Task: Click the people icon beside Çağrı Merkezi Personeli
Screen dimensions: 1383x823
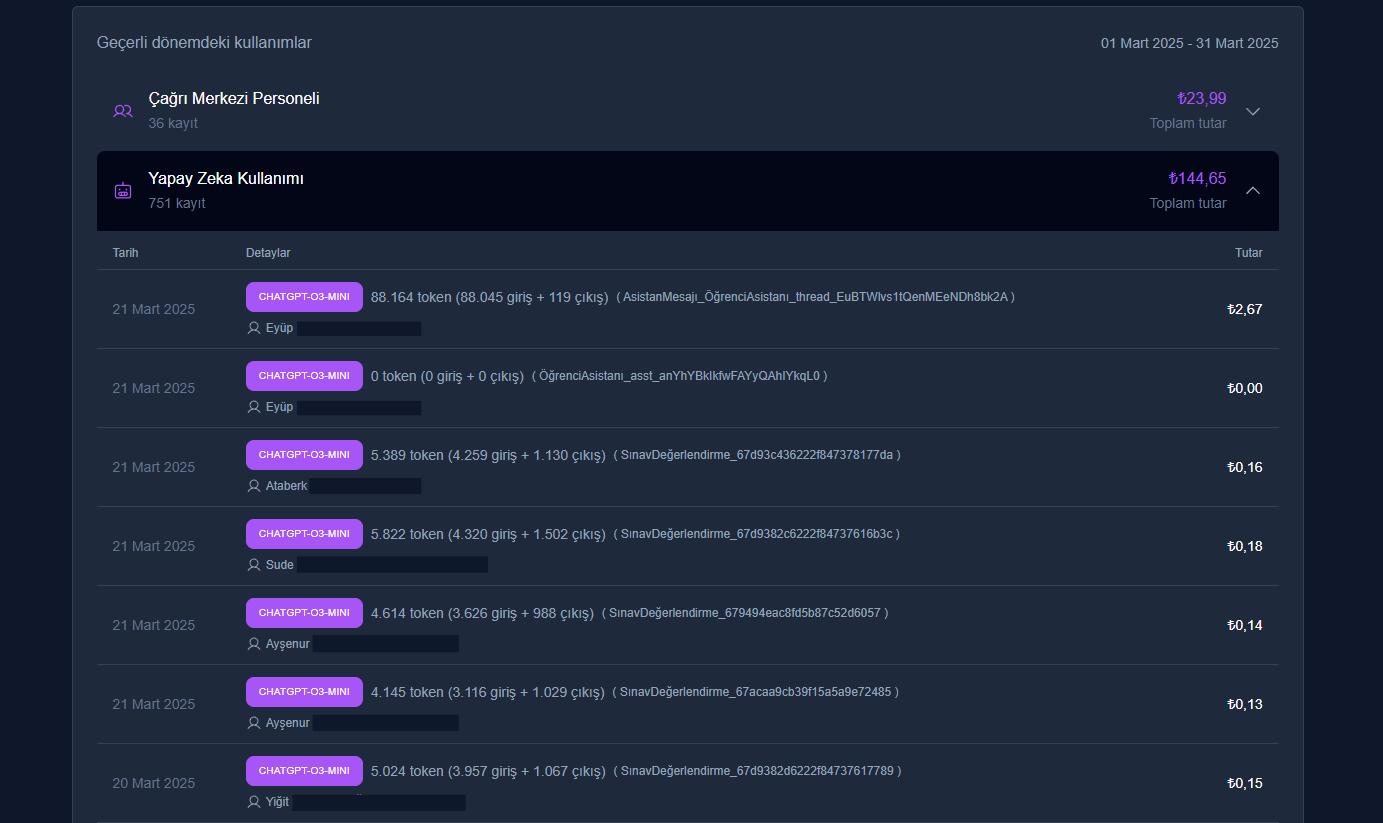Action: [123, 111]
